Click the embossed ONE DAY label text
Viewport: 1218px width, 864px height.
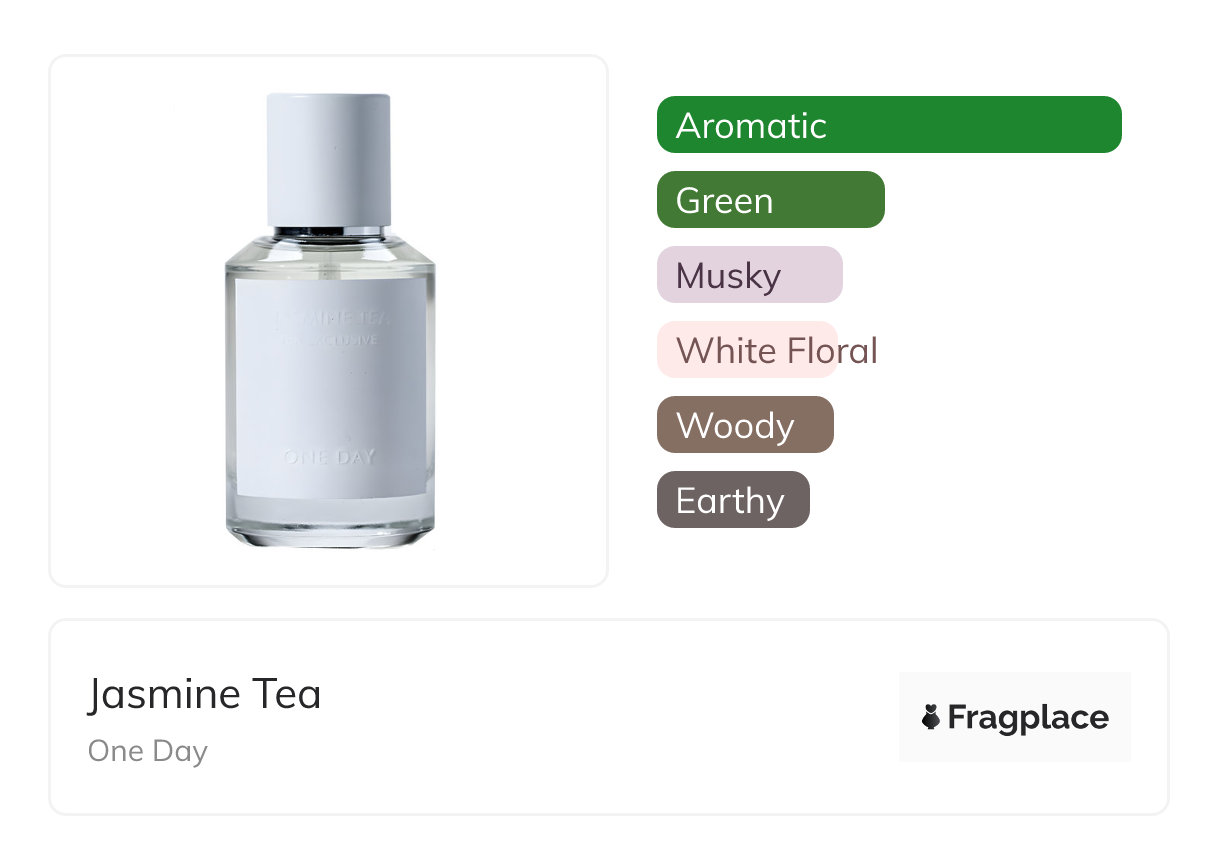[x=329, y=458]
